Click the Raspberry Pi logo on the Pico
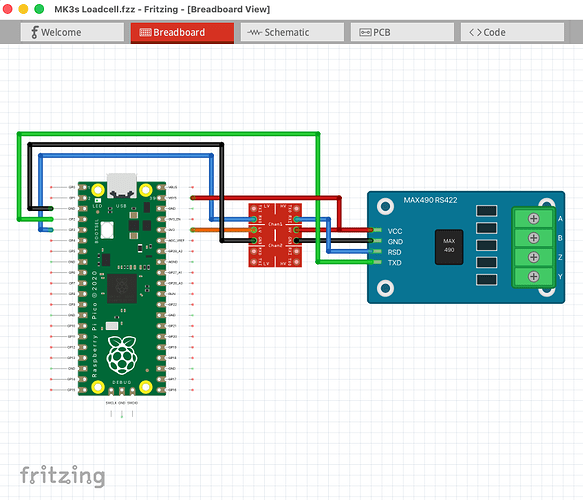Screen dimensions: 583x500 (x=122, y=355)
